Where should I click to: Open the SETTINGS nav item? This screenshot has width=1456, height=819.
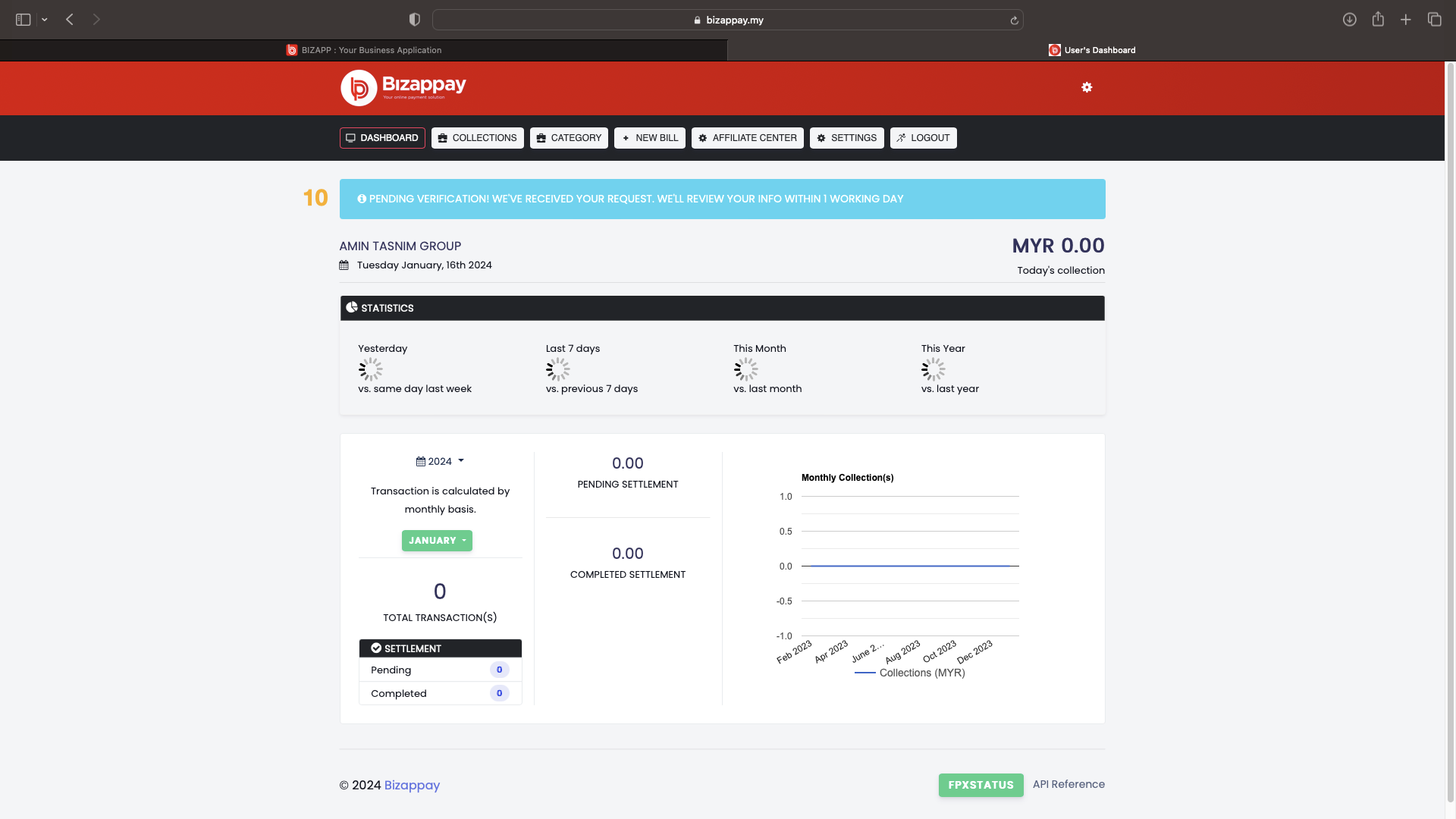tap(847, 138)
